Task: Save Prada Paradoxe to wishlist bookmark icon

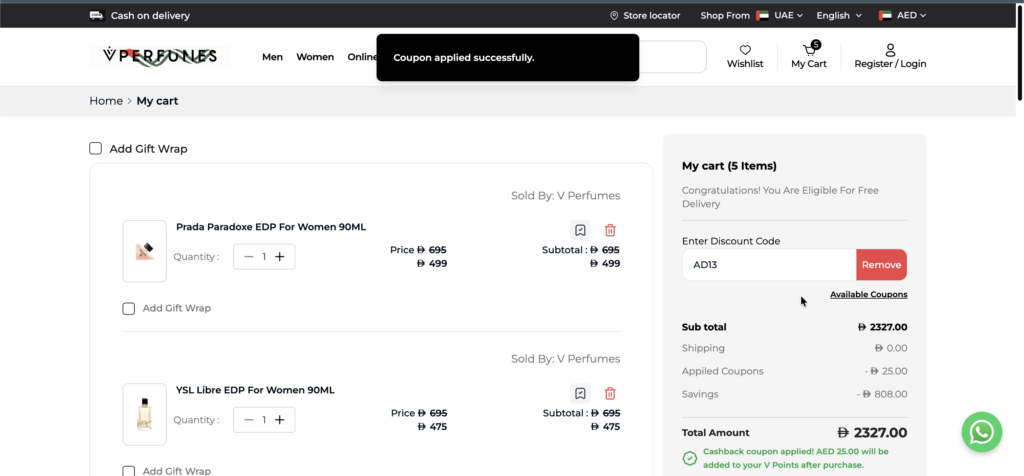Action: point(580,230)
